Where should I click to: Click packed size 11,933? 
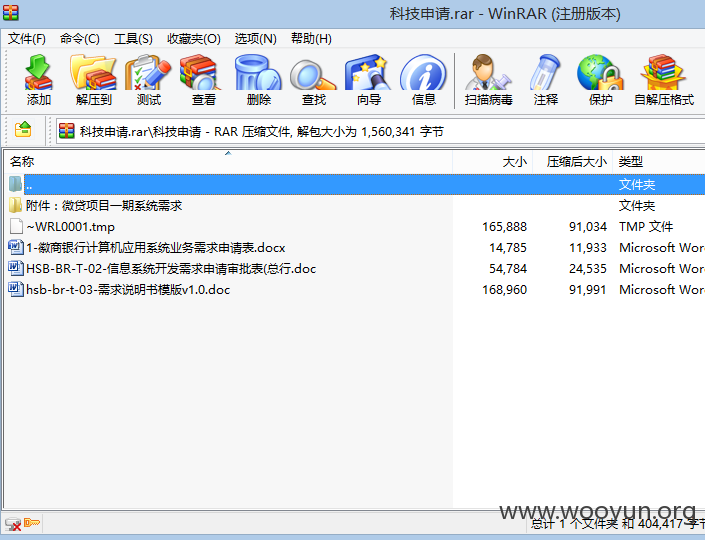[588, 248]
